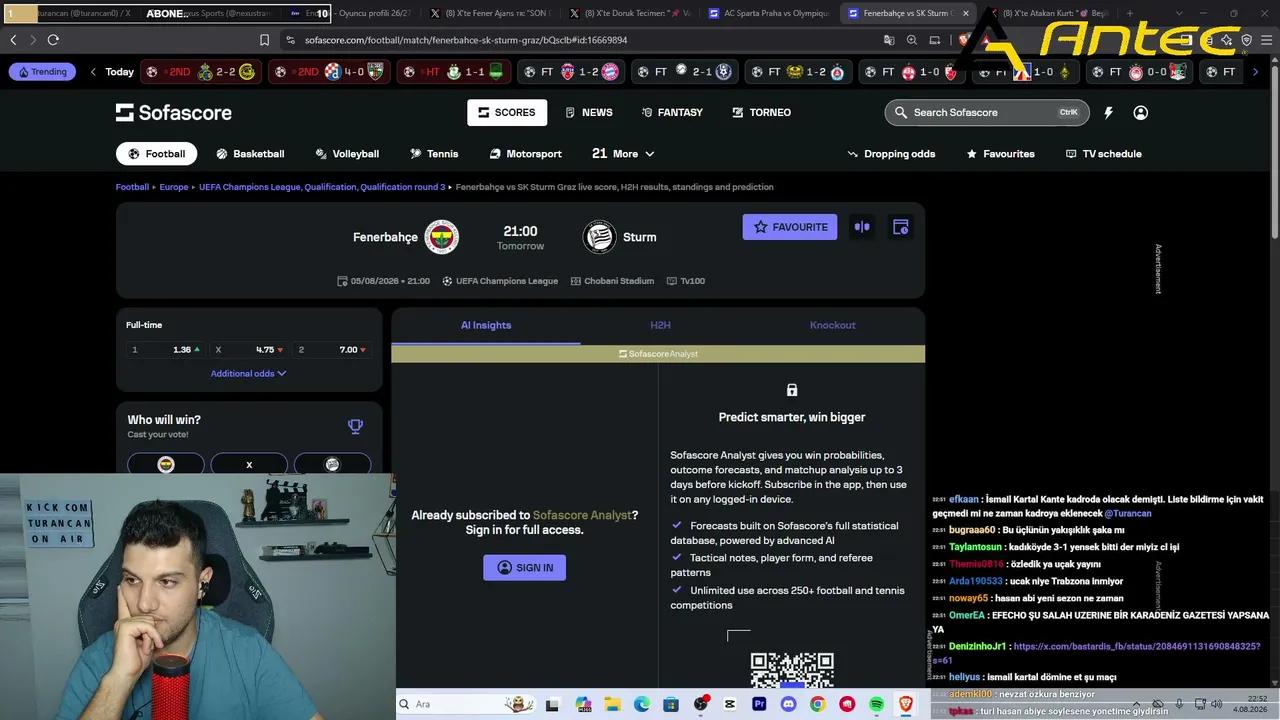Click the Football breadcrumb link
This screenshot has width=1280, height=720.
point(132,187)
